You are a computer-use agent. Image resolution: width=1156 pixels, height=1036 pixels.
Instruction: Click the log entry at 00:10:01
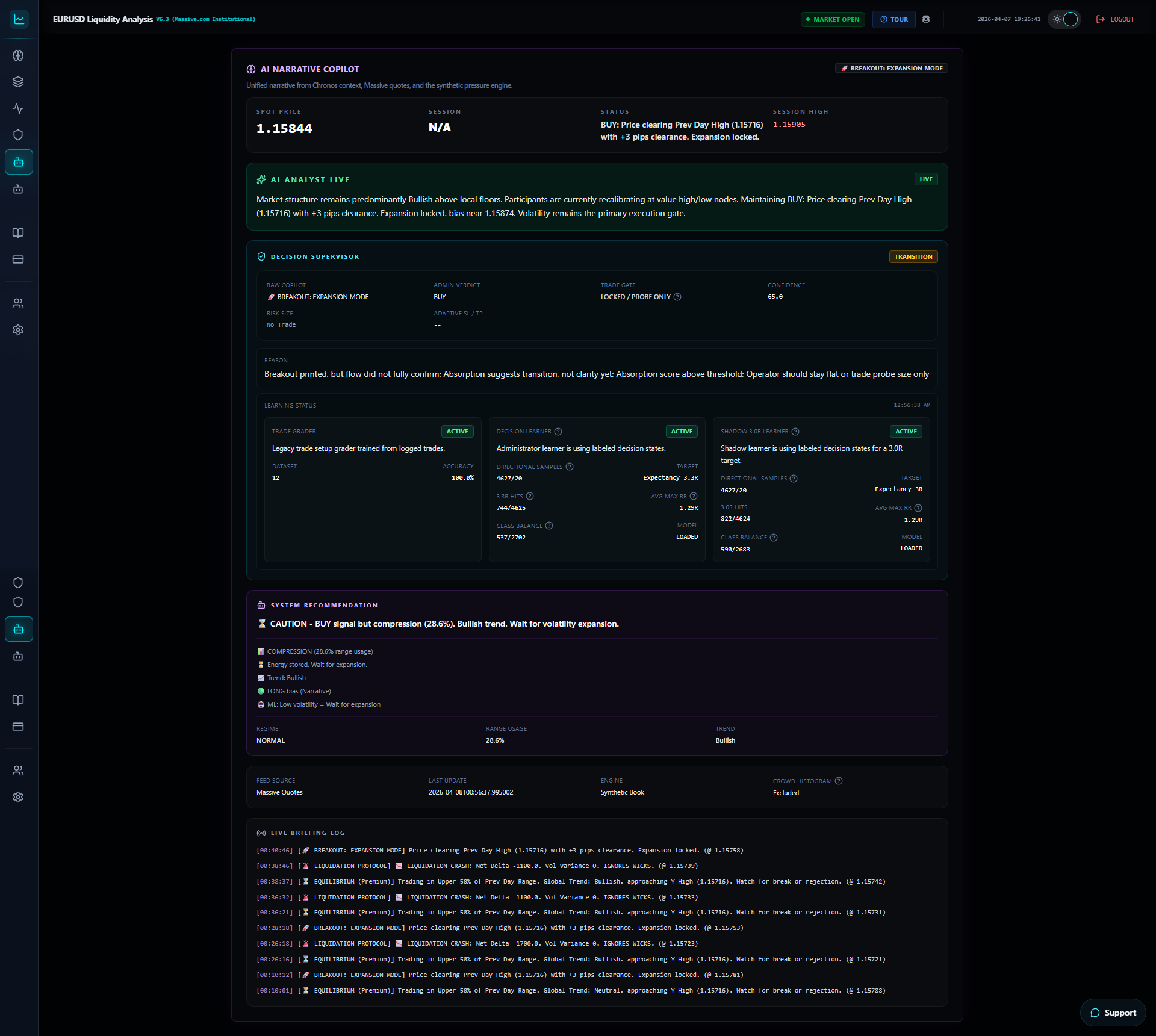pos(571,991)
